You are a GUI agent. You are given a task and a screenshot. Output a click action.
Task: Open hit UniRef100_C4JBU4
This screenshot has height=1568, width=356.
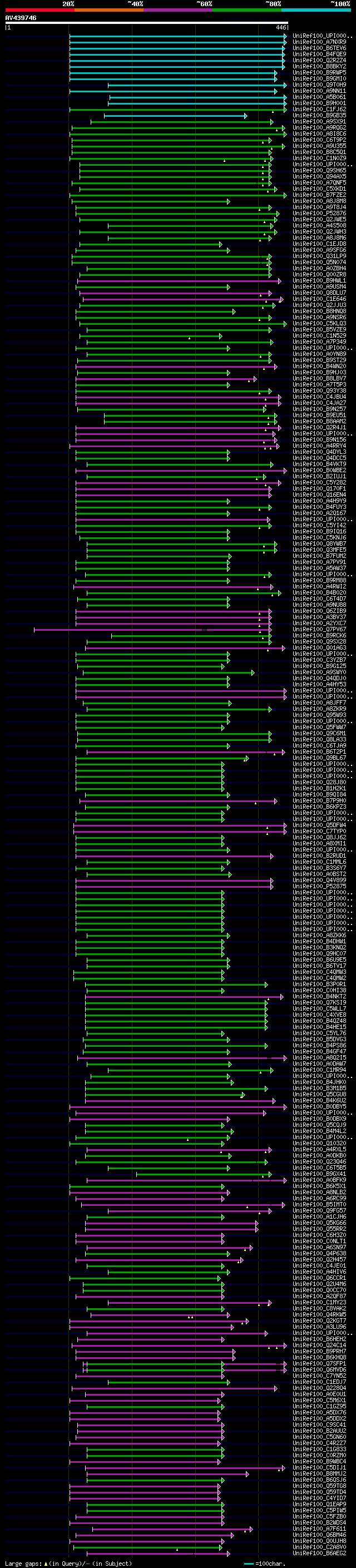click(319, 397)
